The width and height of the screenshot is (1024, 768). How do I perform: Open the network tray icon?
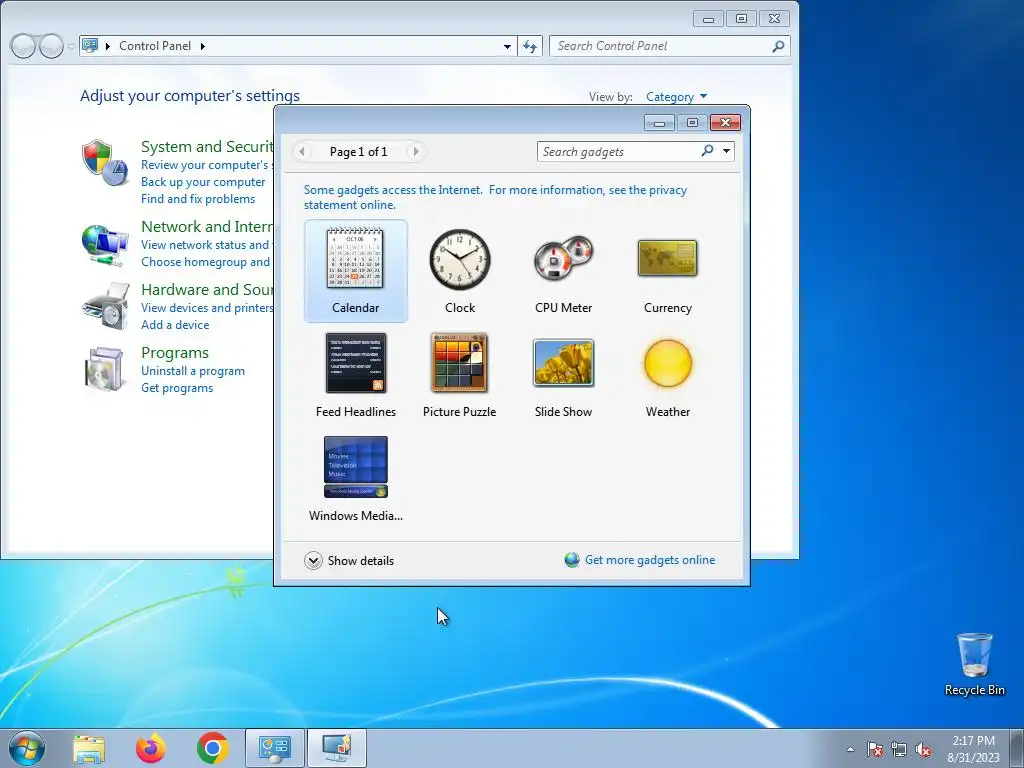click(899, 749)
